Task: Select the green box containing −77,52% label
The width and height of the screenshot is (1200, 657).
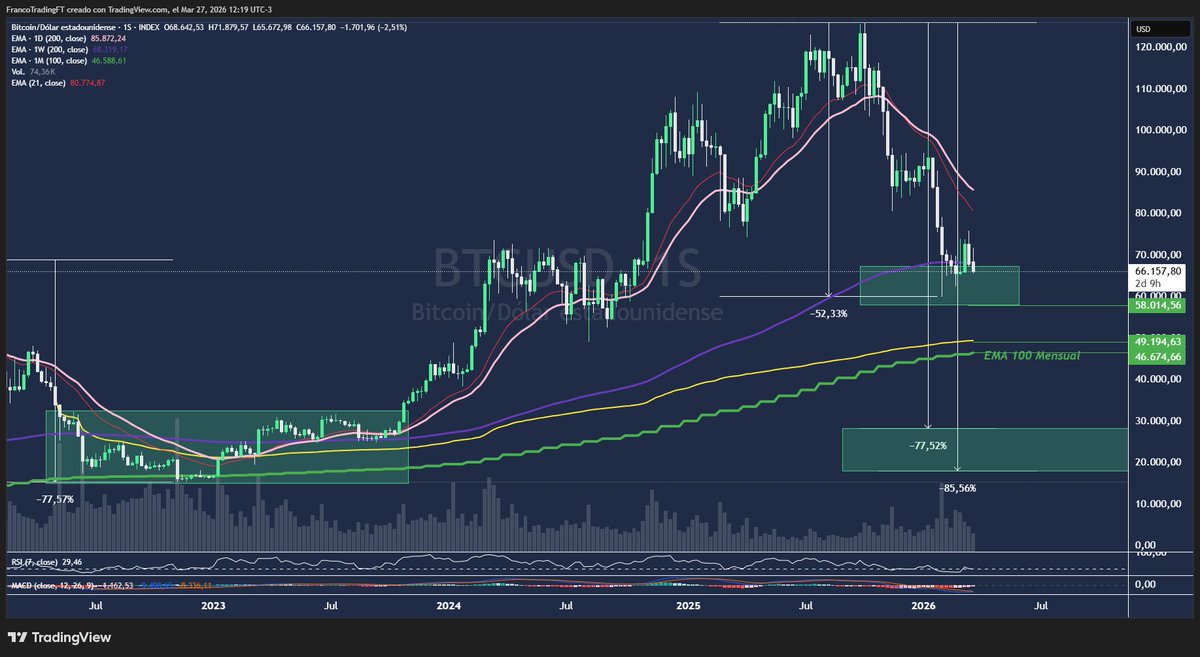Action: coord(984,449)
